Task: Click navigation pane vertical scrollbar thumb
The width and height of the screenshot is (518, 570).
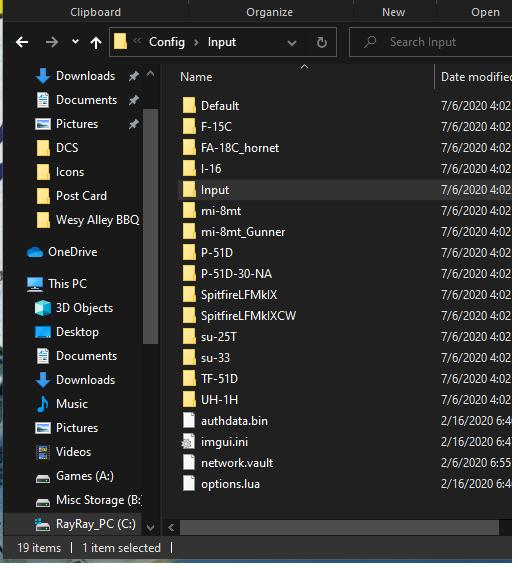Action: tap(150, 226)
